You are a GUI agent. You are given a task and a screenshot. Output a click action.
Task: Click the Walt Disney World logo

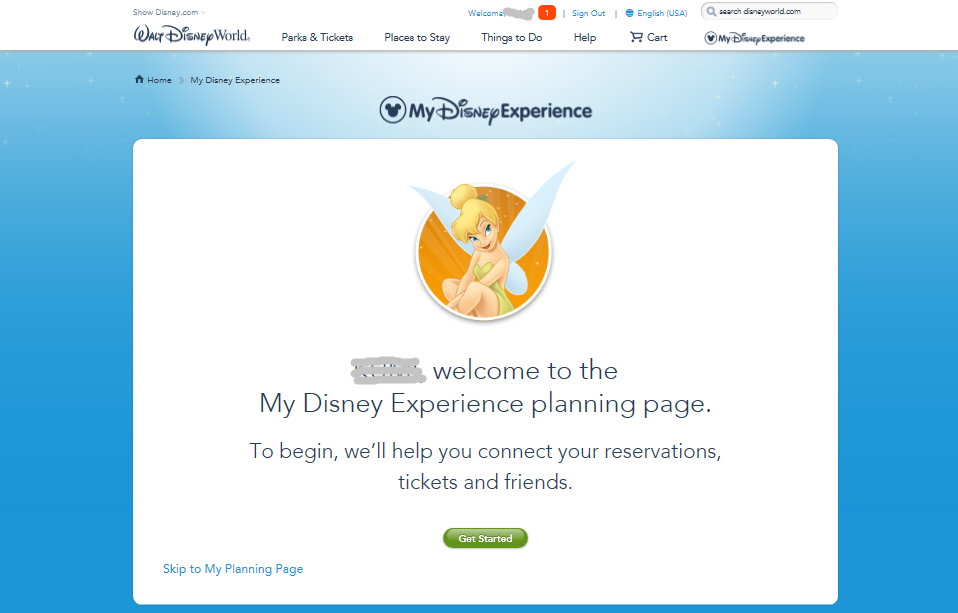click(192, 35)
